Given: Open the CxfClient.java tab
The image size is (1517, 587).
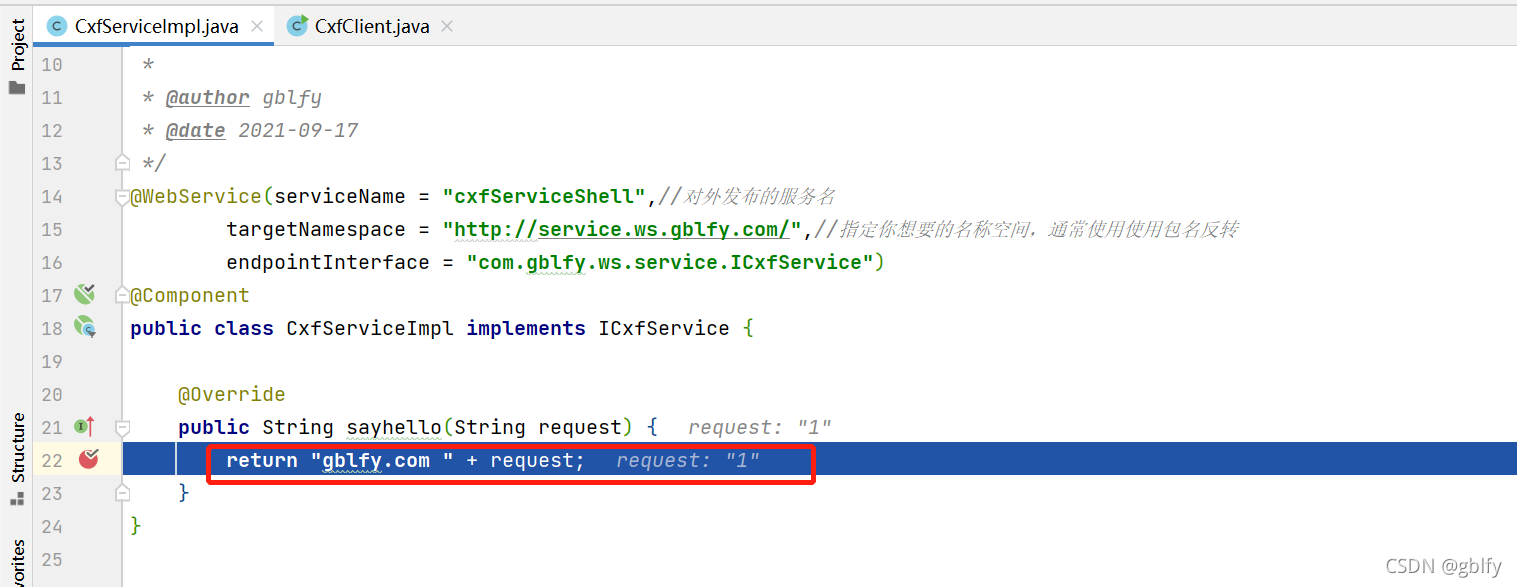Looking at the screenshot, I should tap(372, 26).
